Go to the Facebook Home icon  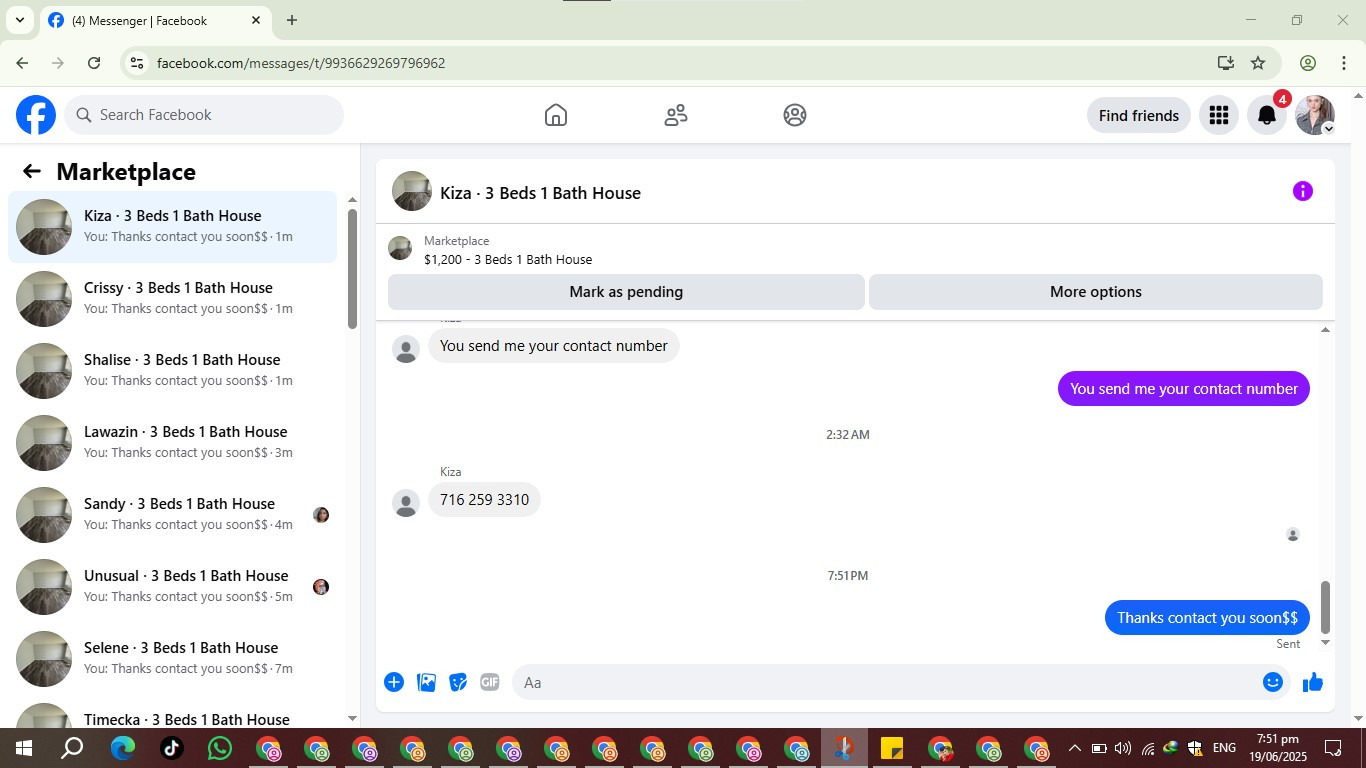(556, 115)
